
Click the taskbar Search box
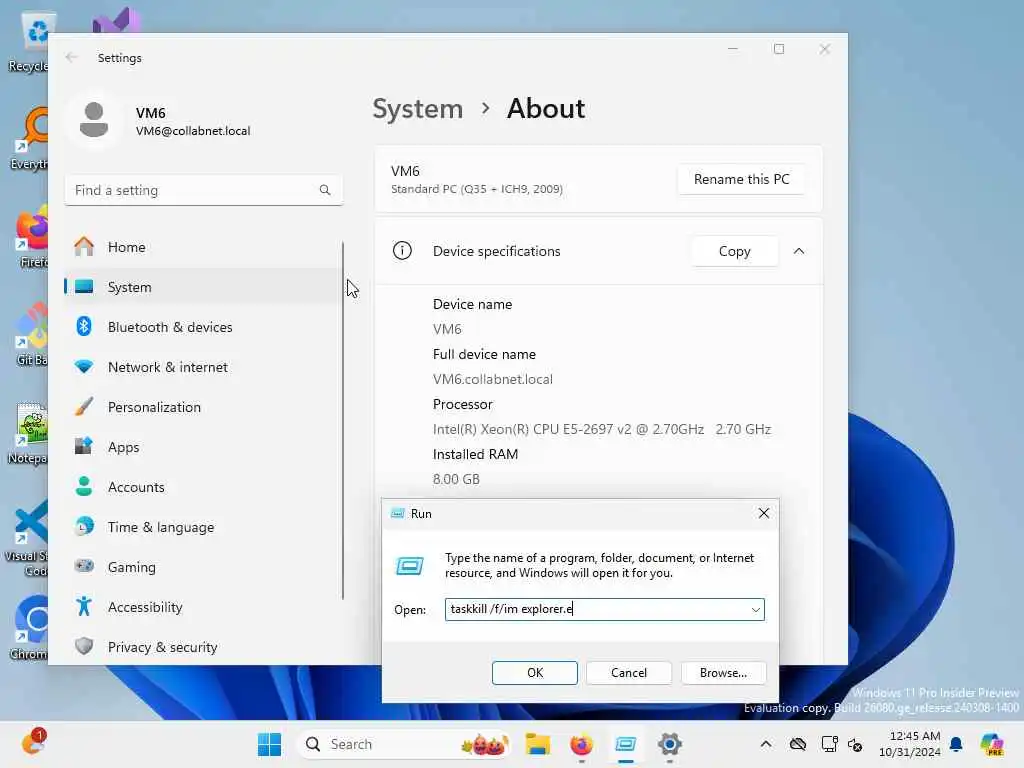(404, 744)
